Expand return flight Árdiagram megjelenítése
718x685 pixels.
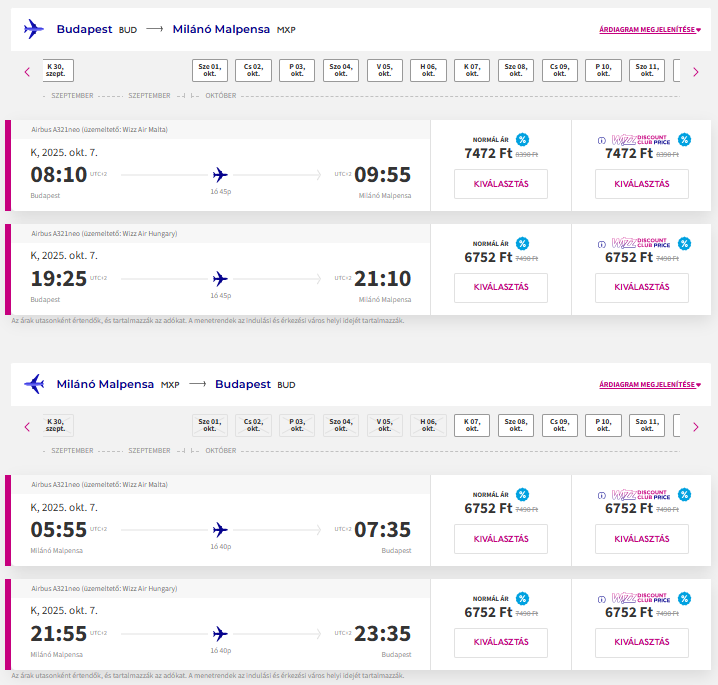pyautogui.click(x=650, y=384)
